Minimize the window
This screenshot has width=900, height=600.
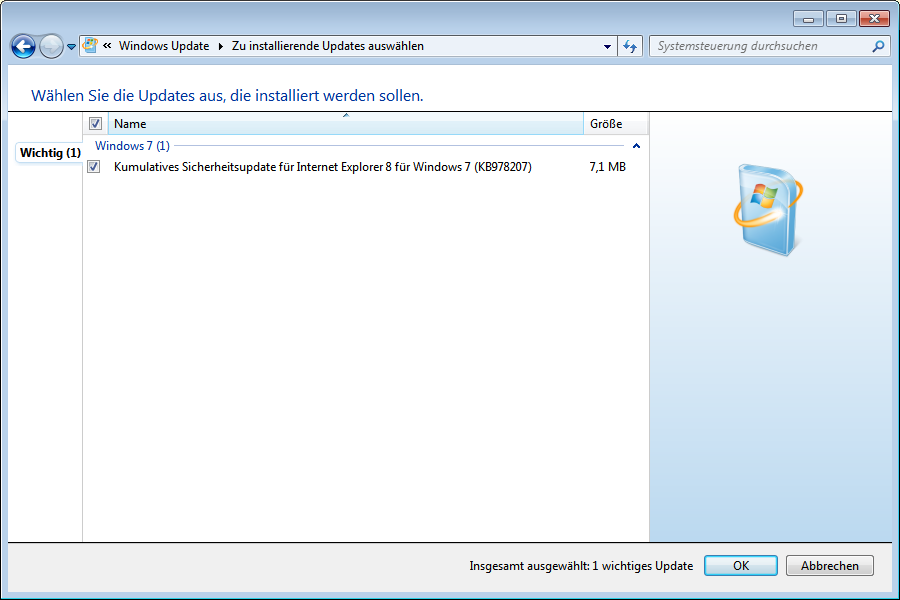(808, 19)
